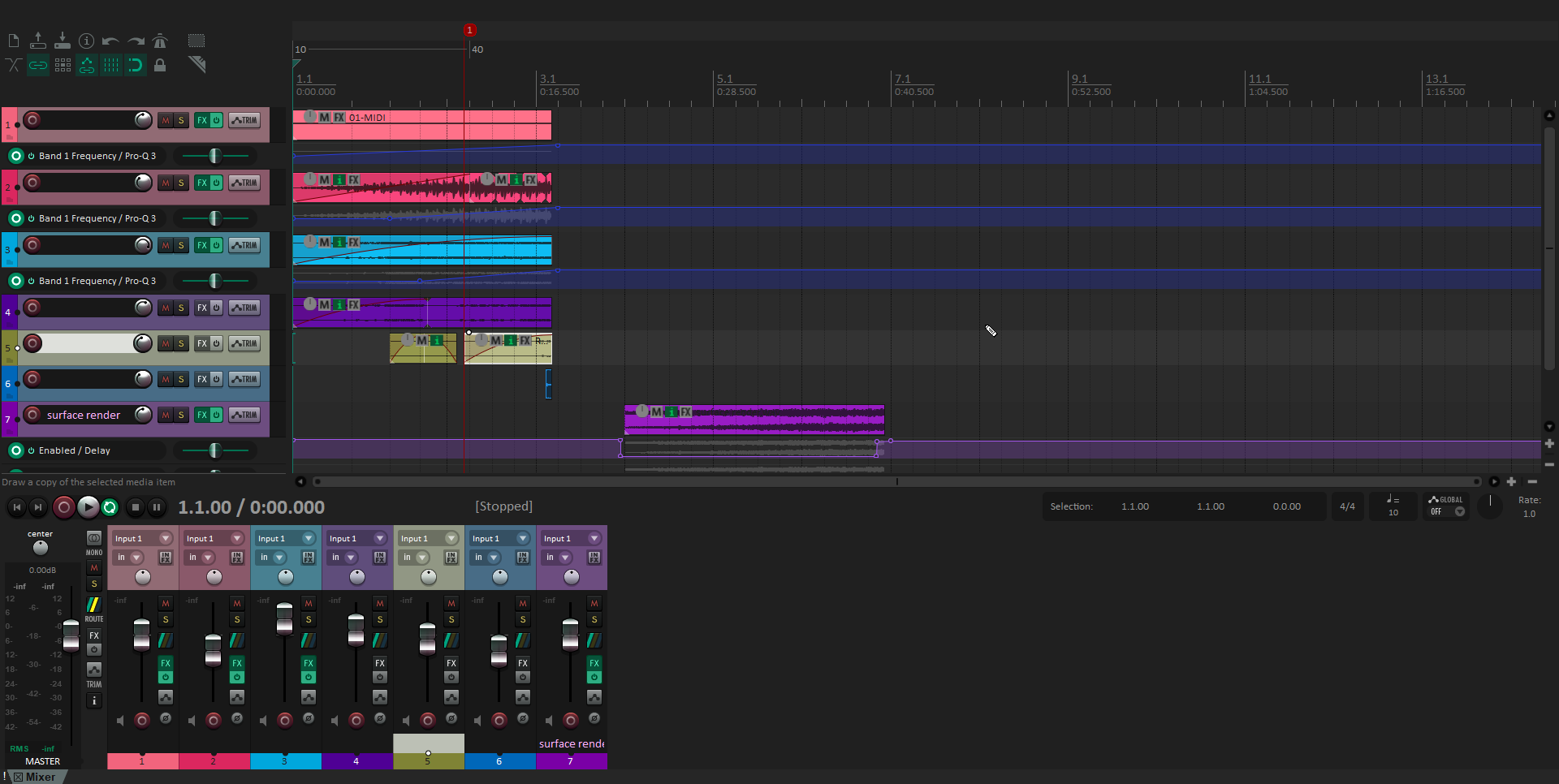Bypass FX on mixer channel 7
1559x784 pixels.
point(594,677)
